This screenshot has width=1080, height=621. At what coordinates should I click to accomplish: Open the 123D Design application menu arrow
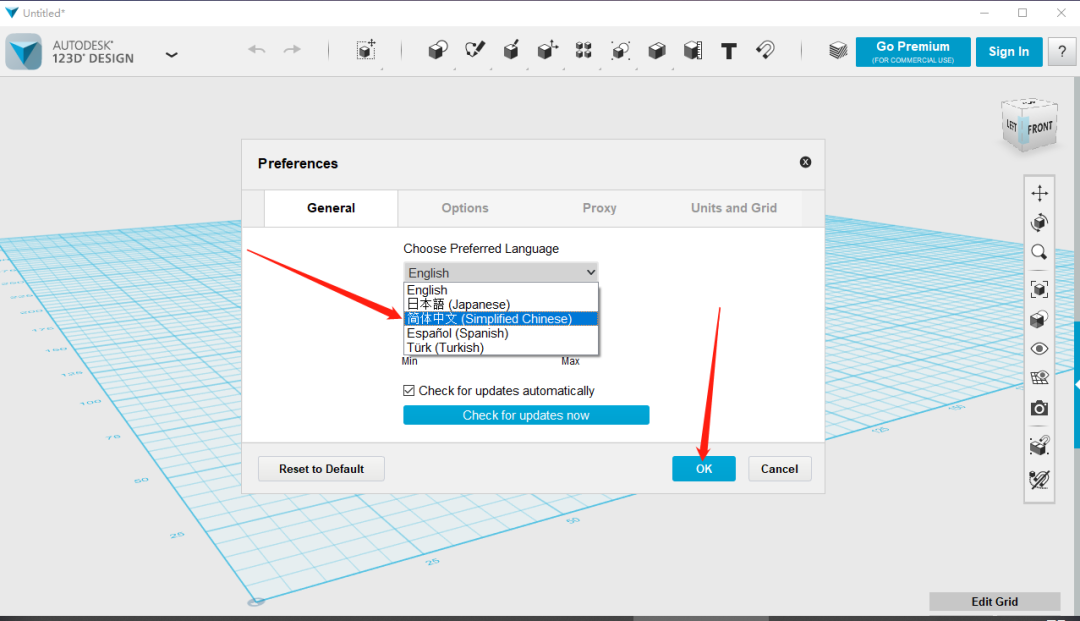171,54
